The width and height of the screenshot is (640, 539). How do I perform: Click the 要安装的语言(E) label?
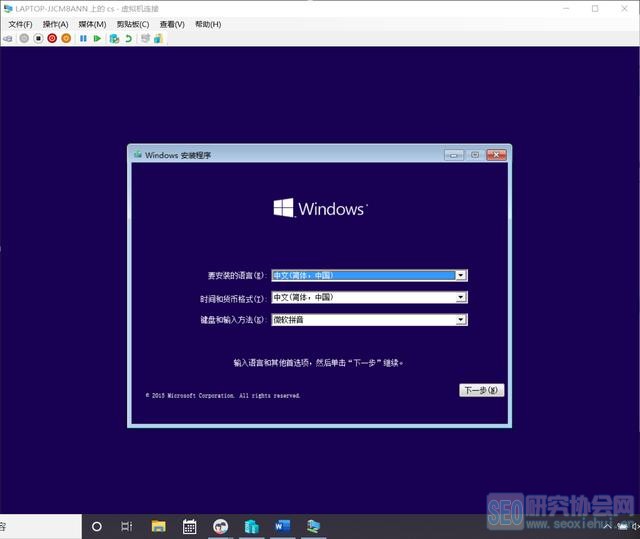[237, 276]
